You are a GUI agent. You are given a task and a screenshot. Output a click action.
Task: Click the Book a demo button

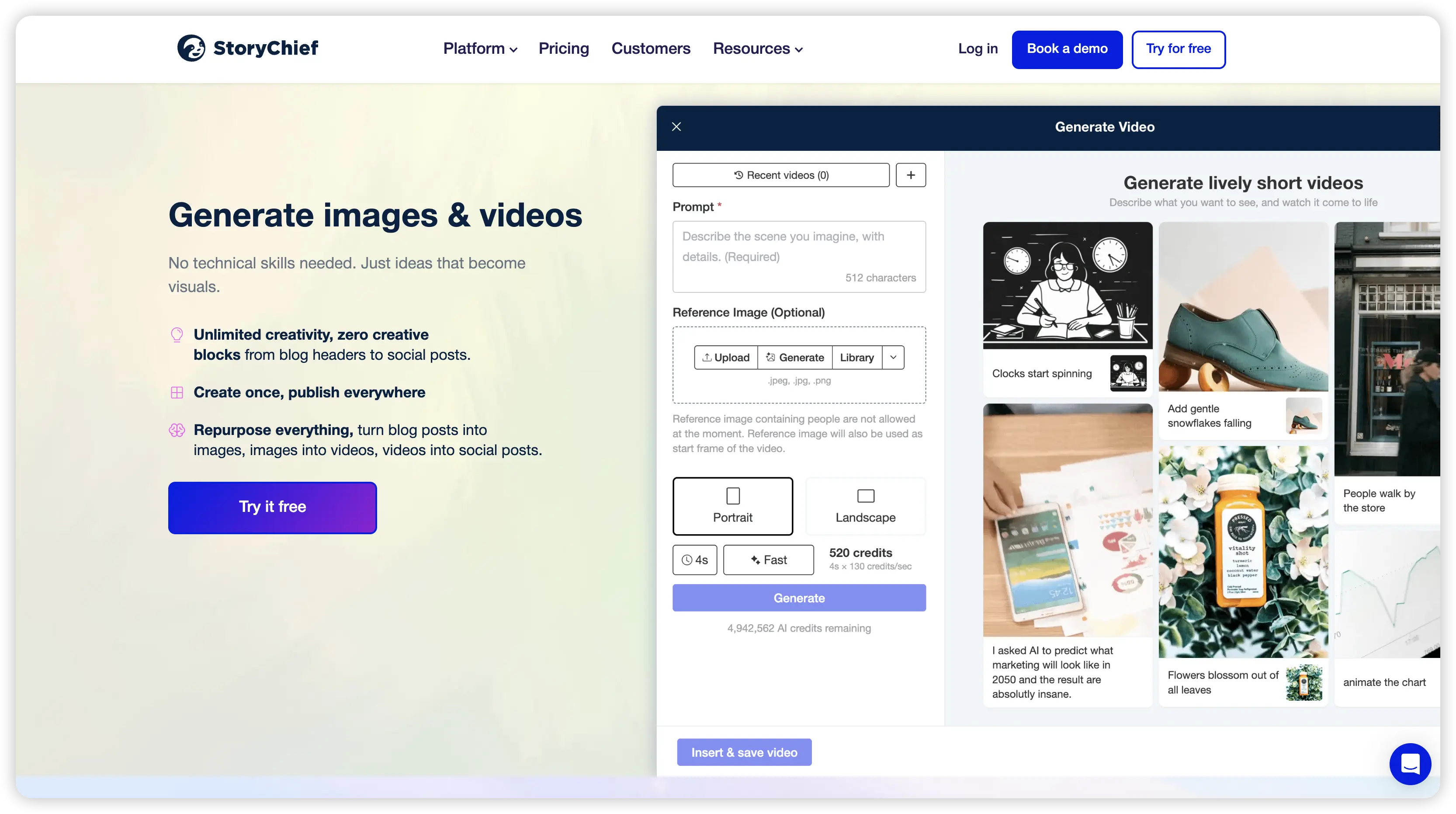[x=1067, y=49]
